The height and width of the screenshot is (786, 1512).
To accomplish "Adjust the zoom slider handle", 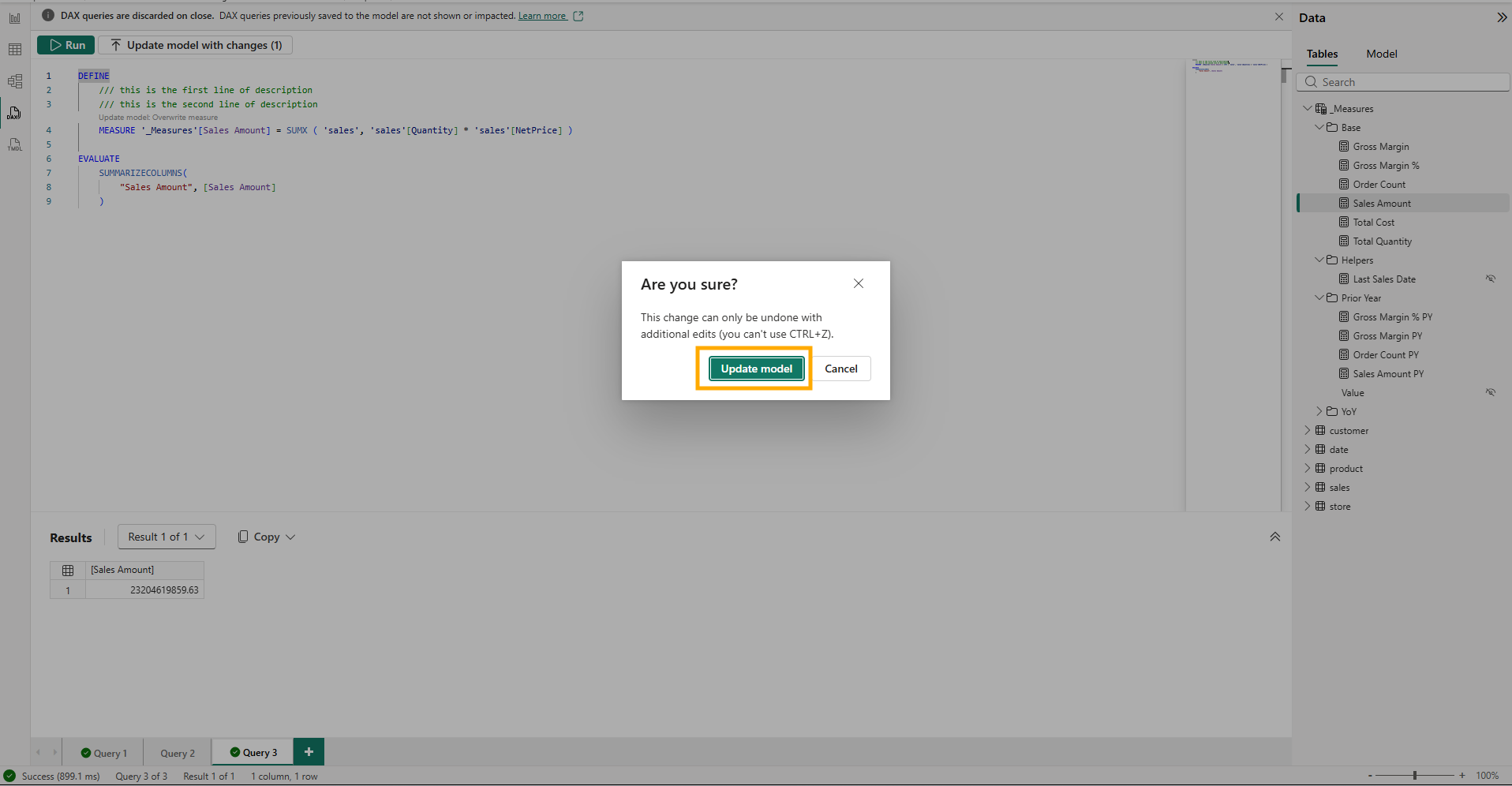I will click(x=1415, y=776).
